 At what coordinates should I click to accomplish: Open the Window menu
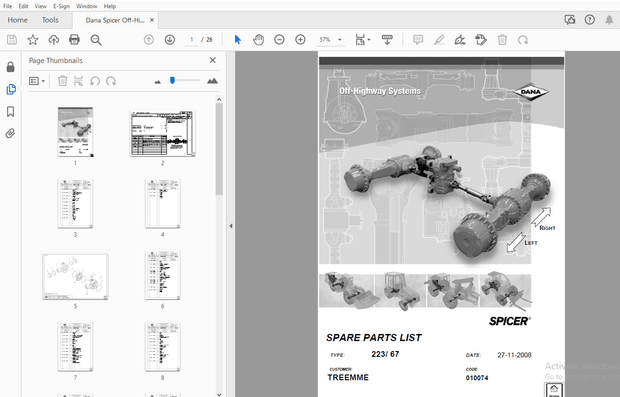click(87, 6)
